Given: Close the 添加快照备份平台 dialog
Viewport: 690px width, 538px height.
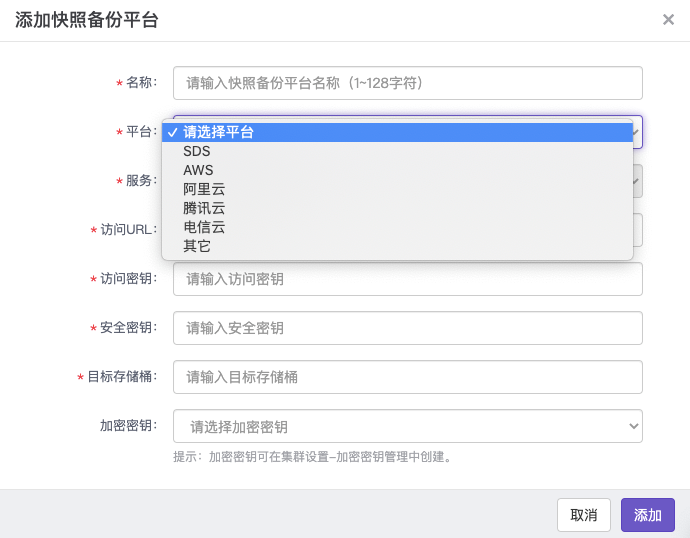Looking at the screenshot, I should [x=668, y=20].
